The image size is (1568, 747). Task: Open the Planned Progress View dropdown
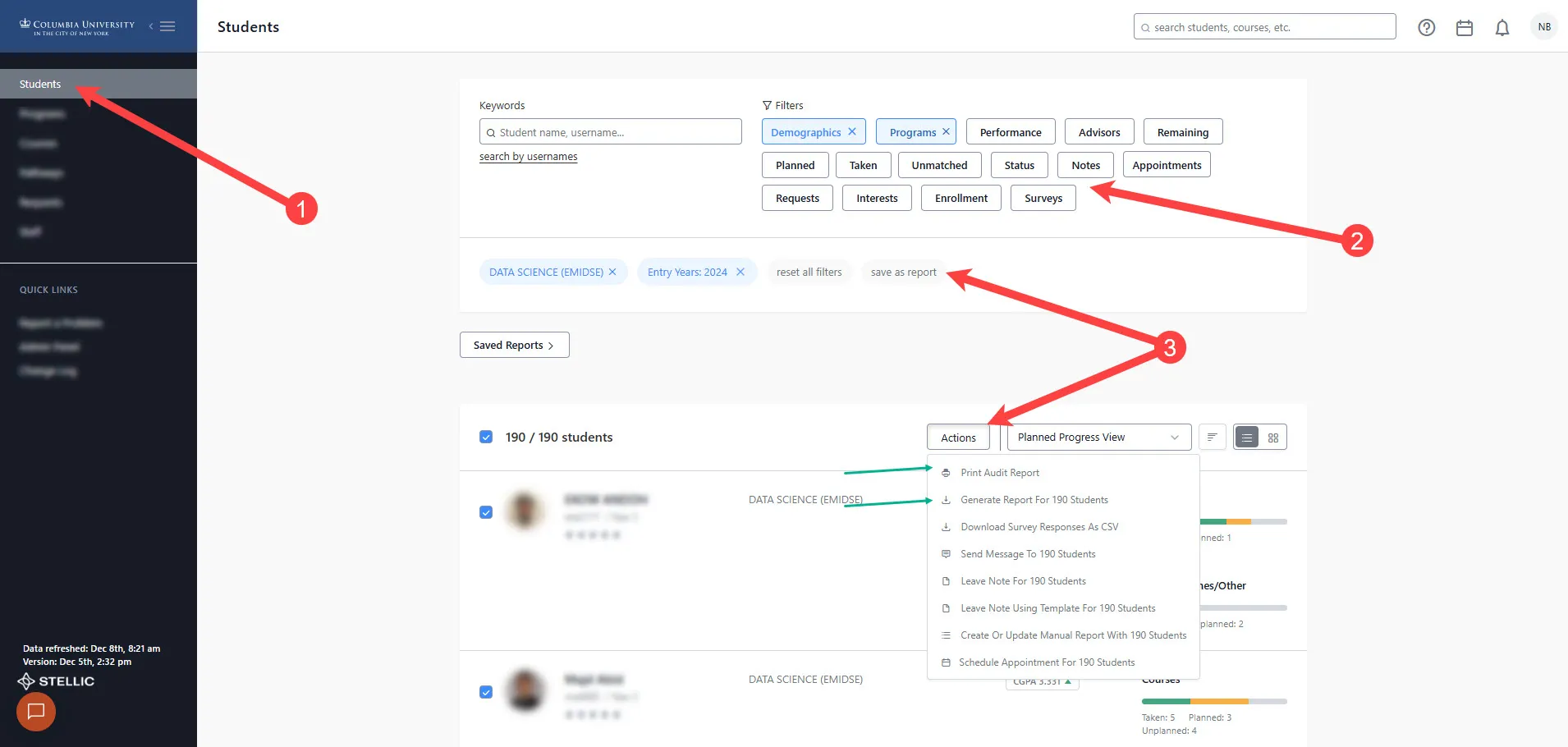pos(1098,438)
